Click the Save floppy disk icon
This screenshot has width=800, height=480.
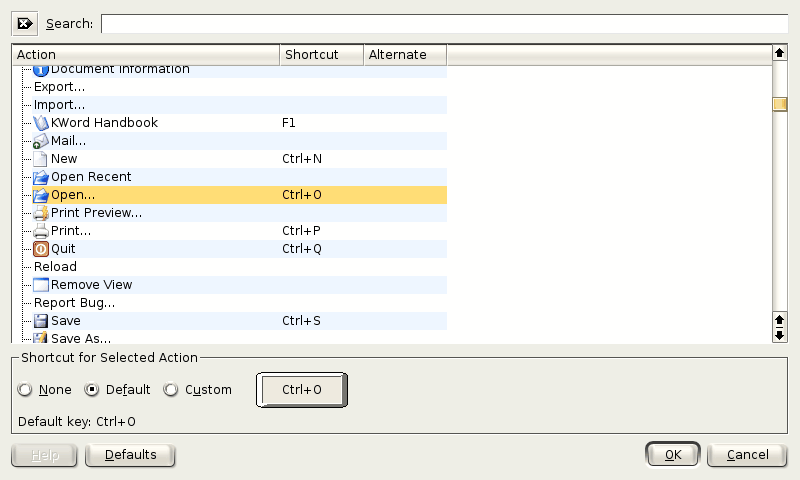point(41,321)
